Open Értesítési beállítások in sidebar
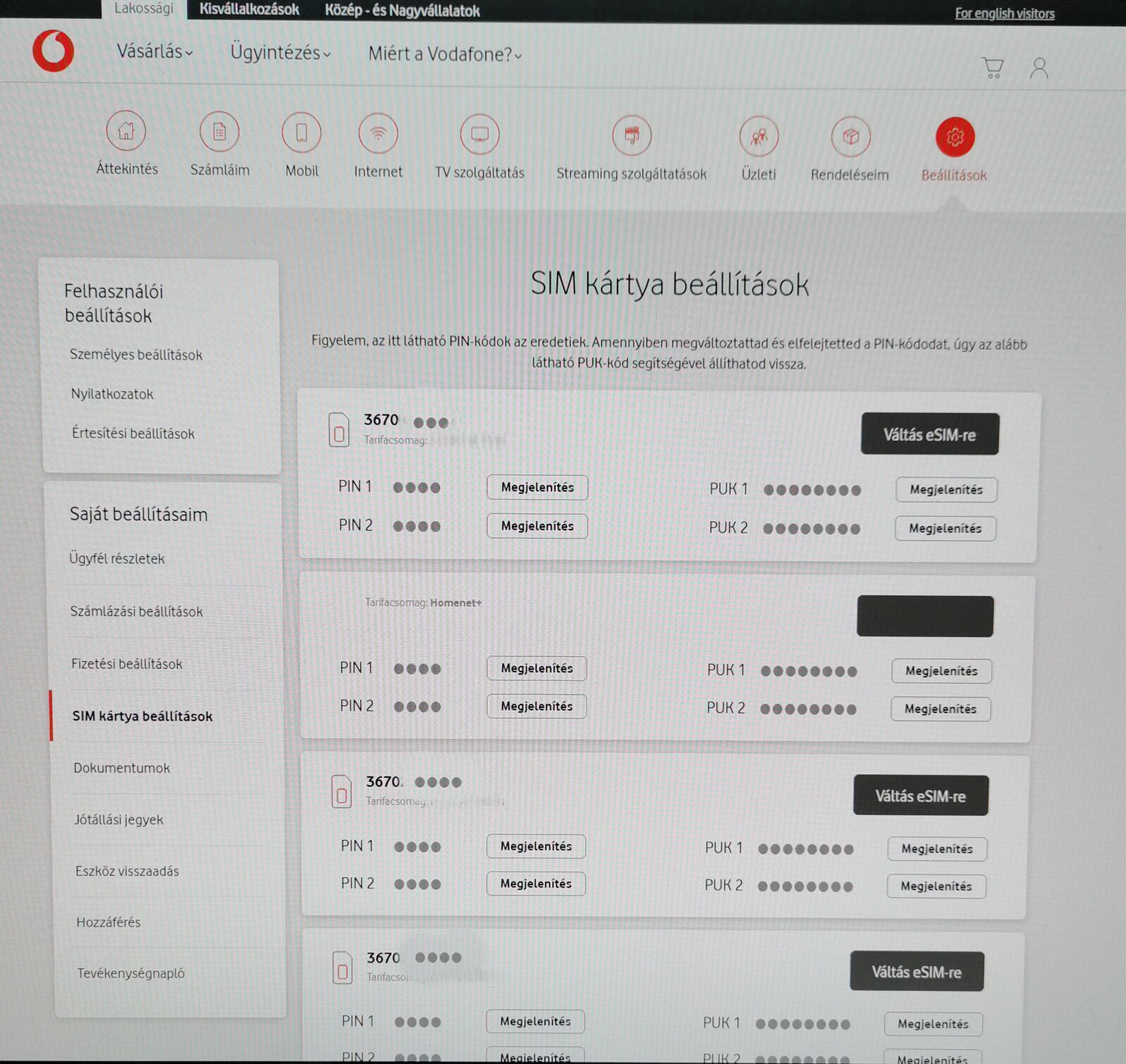Screen dimensions: 1126x1064 pyautogui.click(x=133, y=434)
